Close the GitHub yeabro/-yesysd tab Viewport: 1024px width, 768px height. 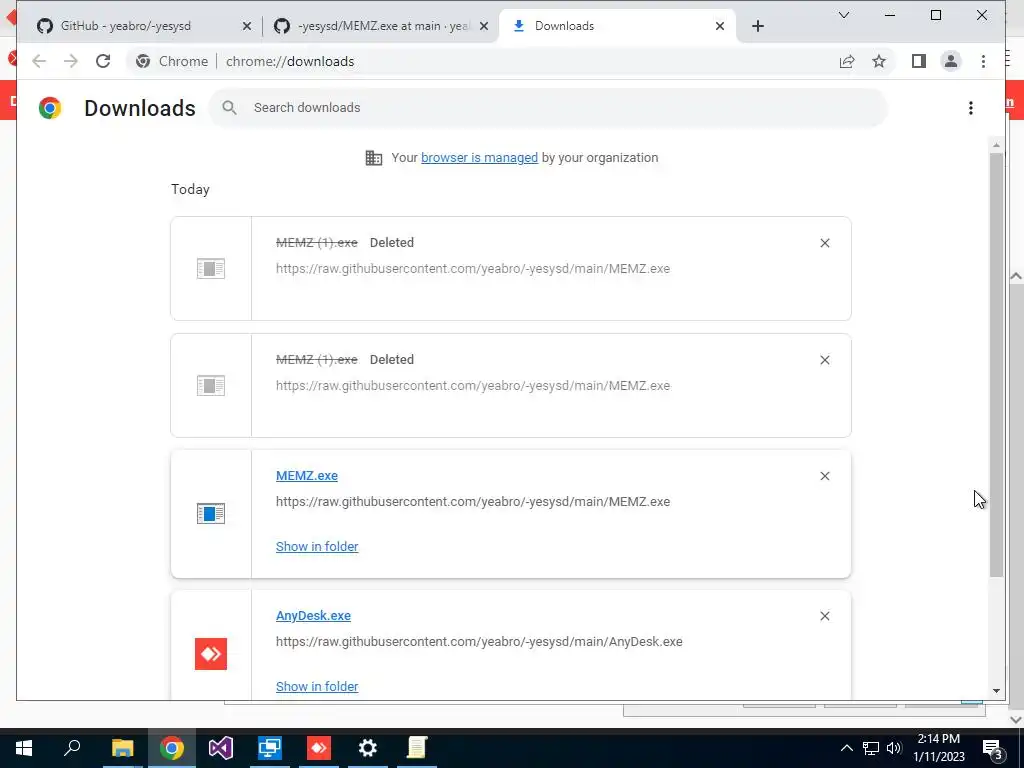tap(247, 26)
